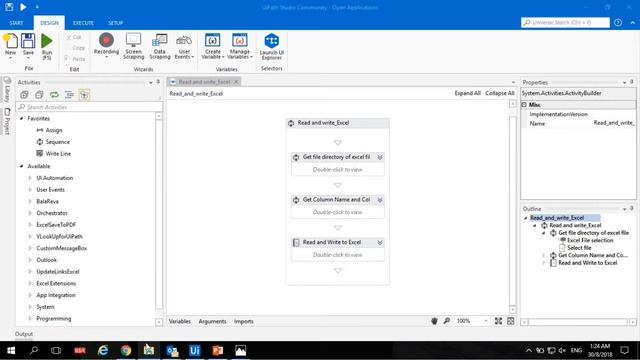Select Select file in Outline
Viewport: 640px width, 360px height.
(x=579, y=248)
